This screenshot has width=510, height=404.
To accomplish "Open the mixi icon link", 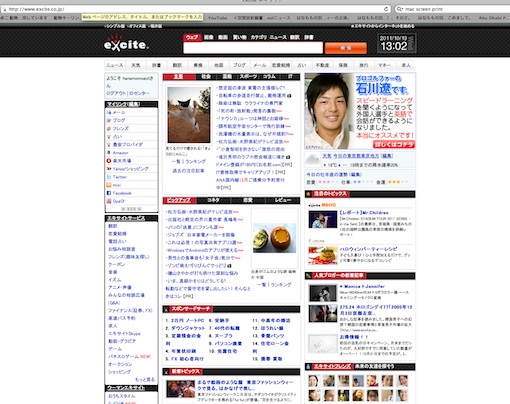I will [x=109, y=185].
